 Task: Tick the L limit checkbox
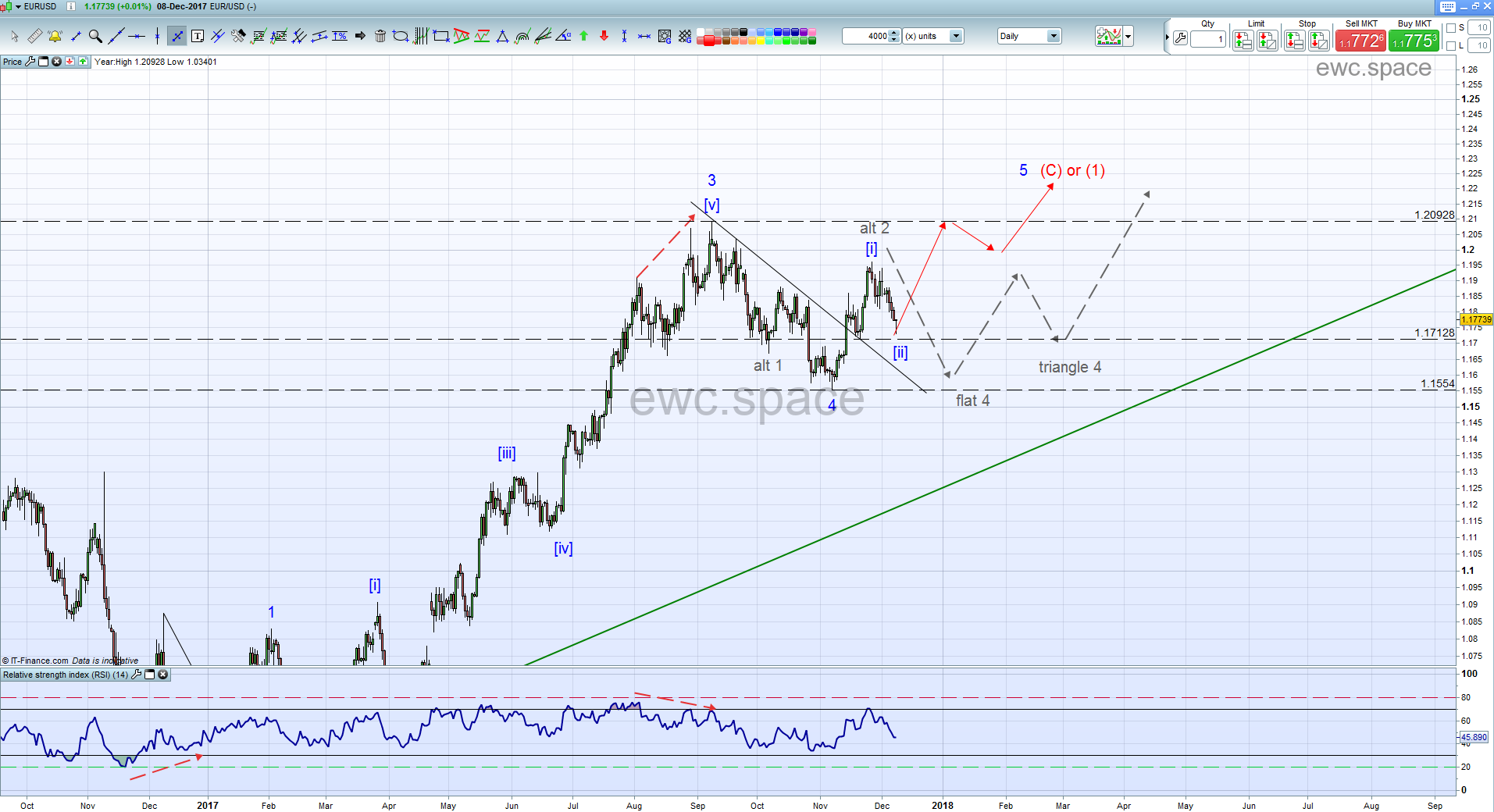click(x=1451, y=46)
